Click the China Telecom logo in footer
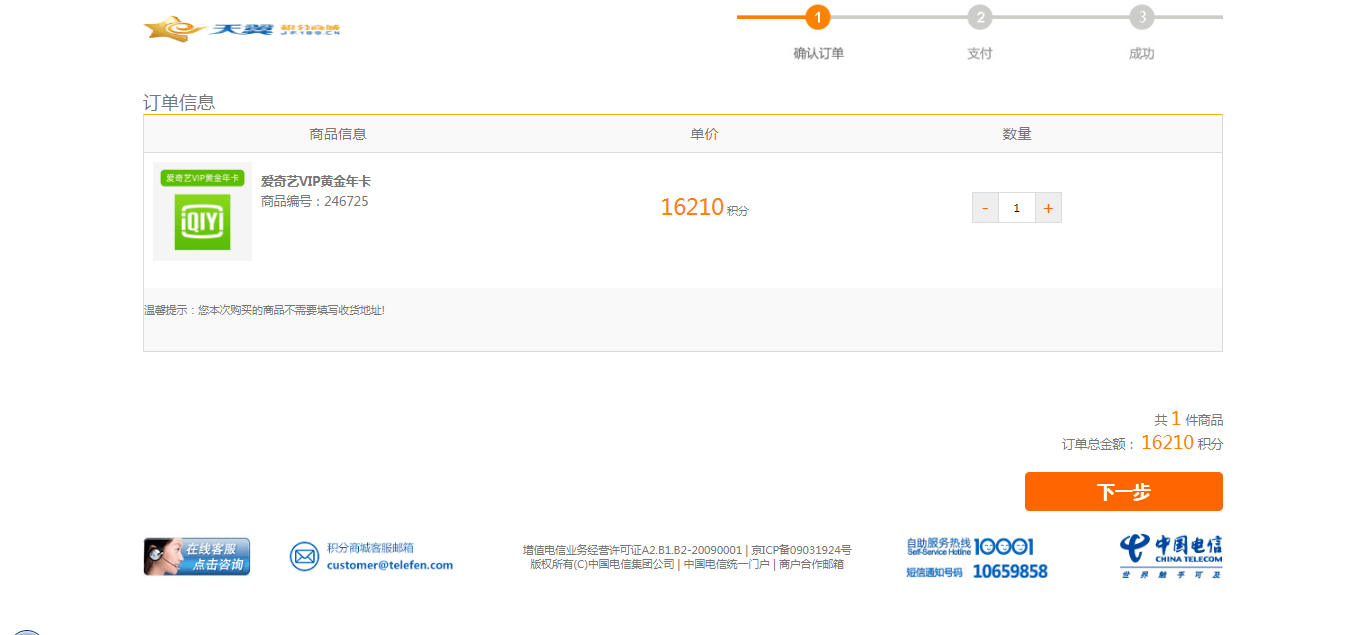This screenshot has height=635, width=1366. (1171, 556)
